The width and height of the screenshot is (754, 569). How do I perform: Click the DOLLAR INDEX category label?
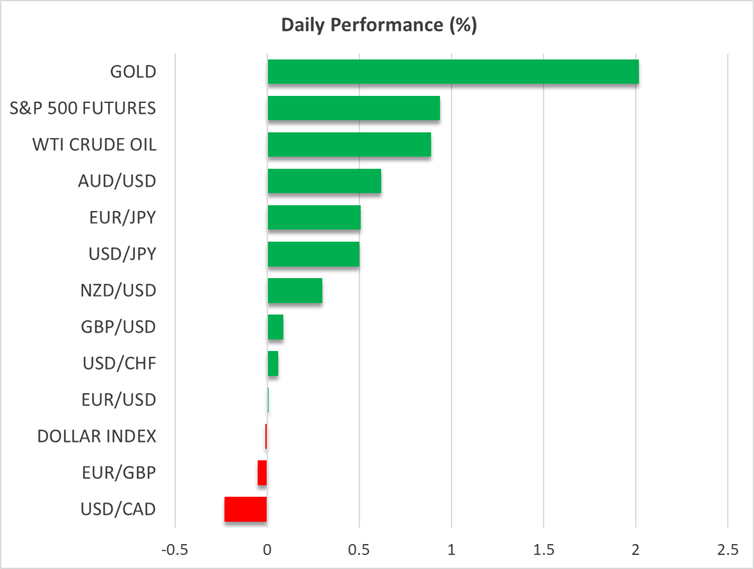click(96, 436)
